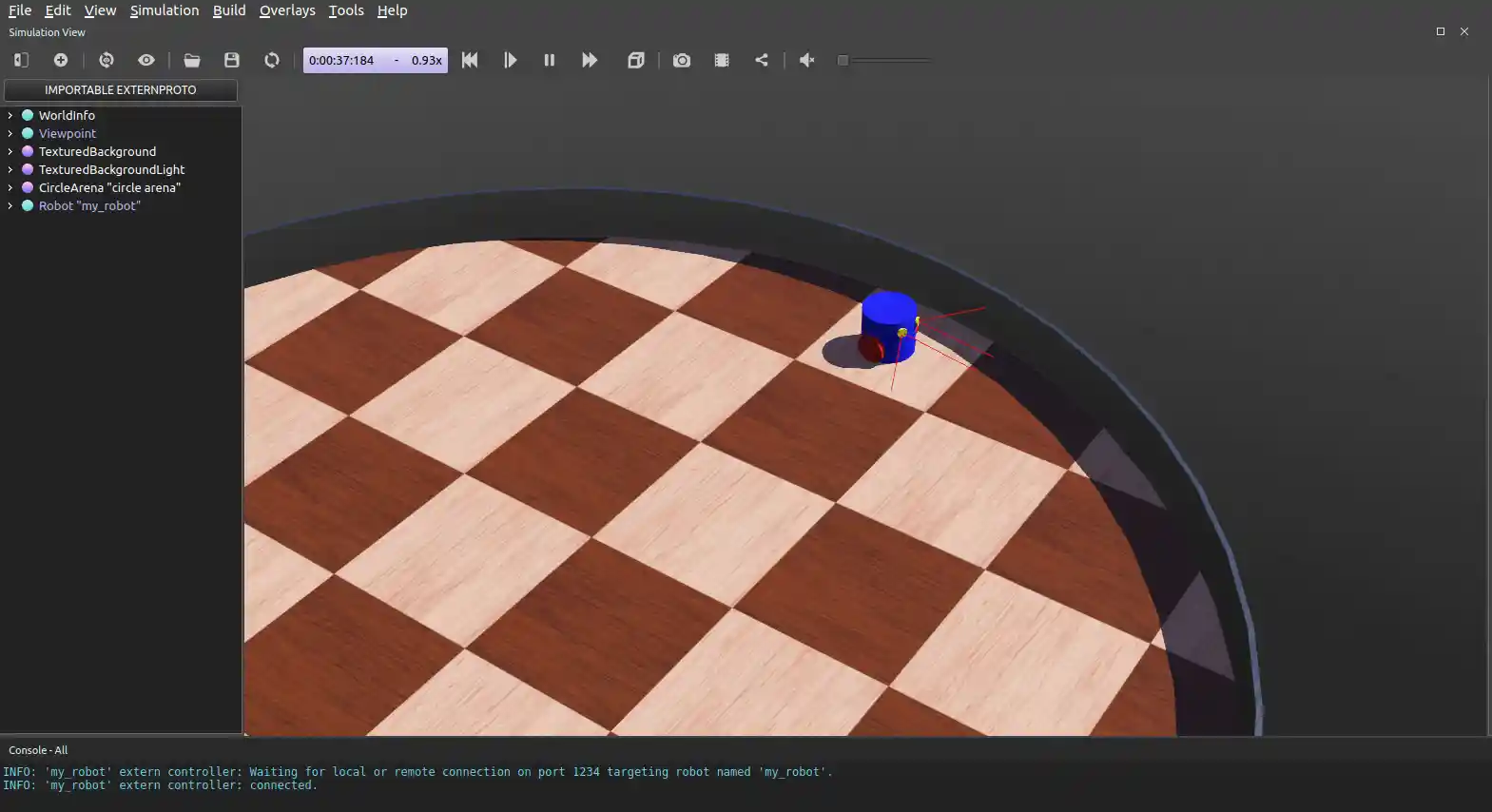Click the "extern controller: connected" console line
Viewport: 1492px width, 812px height.
160,785
